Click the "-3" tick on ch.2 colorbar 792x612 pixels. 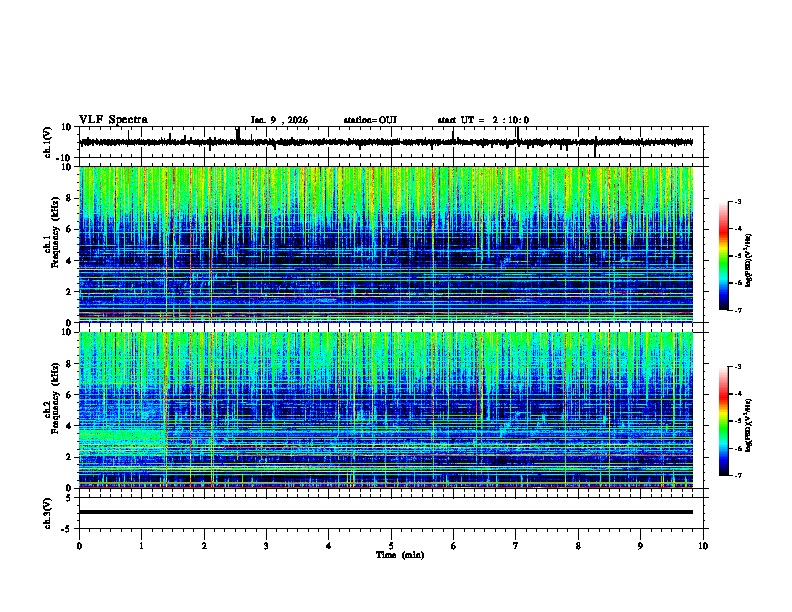click(x=737, y=367)
